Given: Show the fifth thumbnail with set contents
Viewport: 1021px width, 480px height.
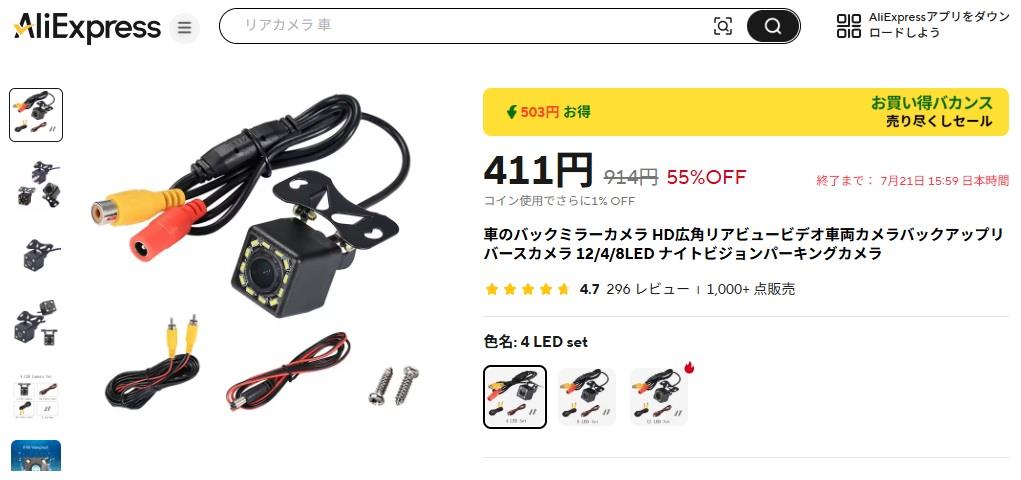Looking at the screenshot, I should (36, 395).
